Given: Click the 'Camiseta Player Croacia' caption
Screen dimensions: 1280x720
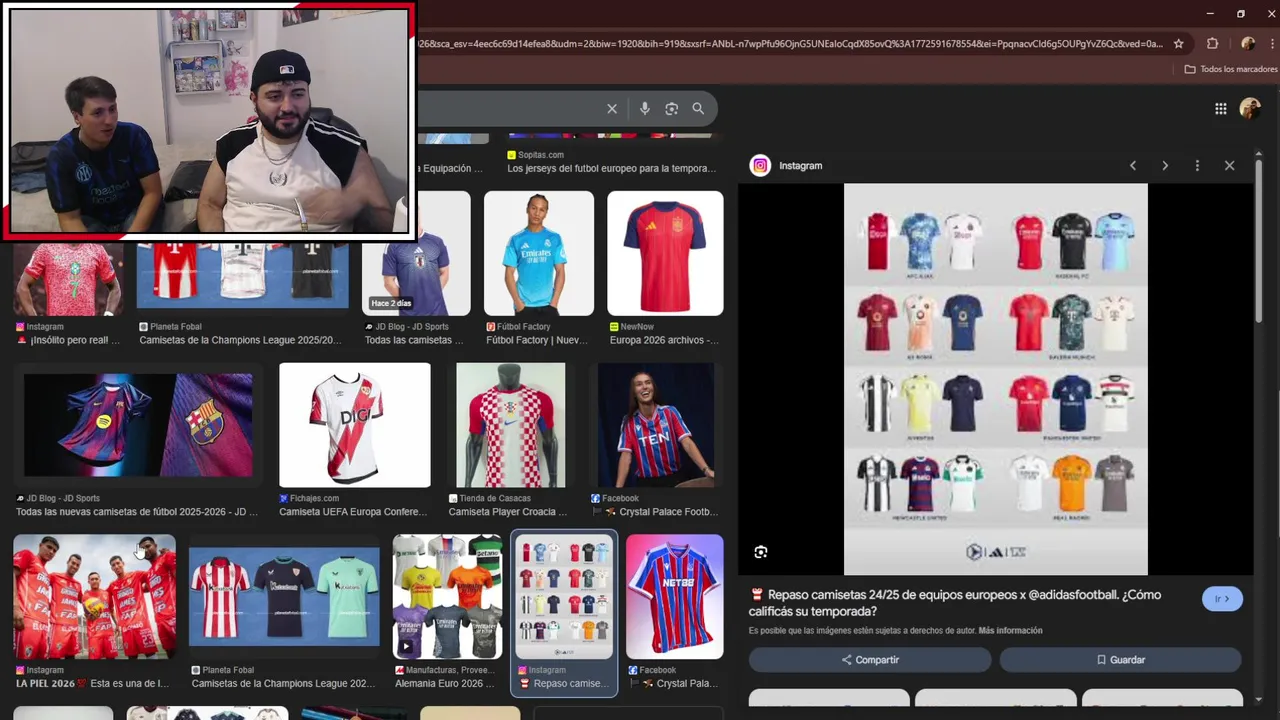Looking at the screenshot, I should pos(508,512).
